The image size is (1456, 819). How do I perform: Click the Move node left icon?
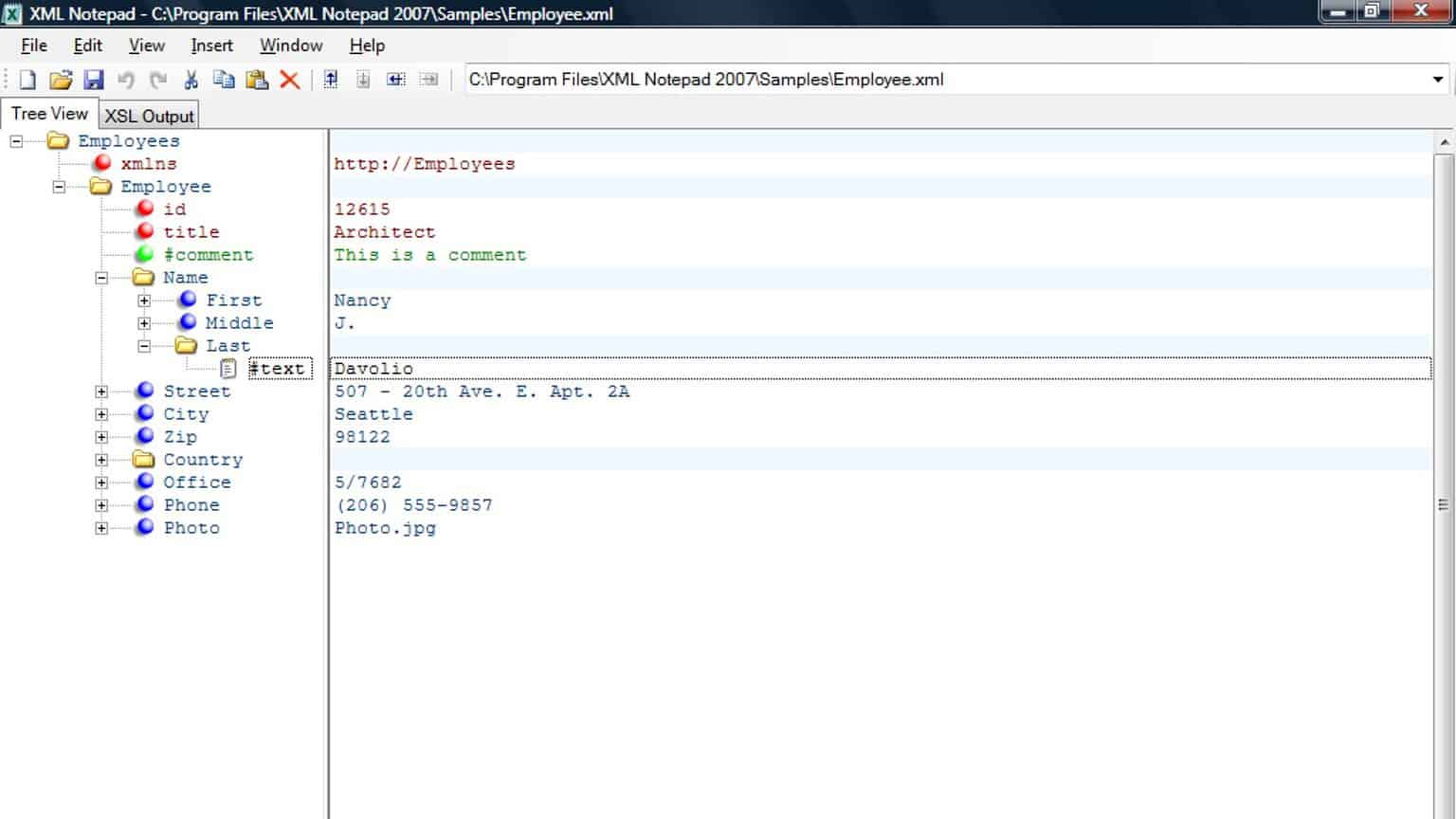point(396,79)
